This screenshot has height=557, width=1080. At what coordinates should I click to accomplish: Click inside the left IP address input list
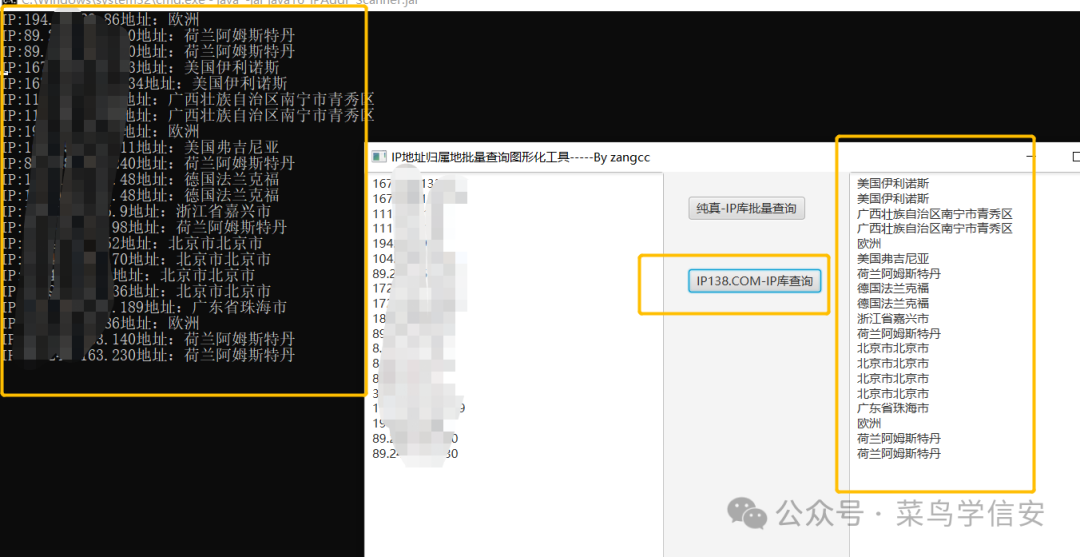point(514,365)
